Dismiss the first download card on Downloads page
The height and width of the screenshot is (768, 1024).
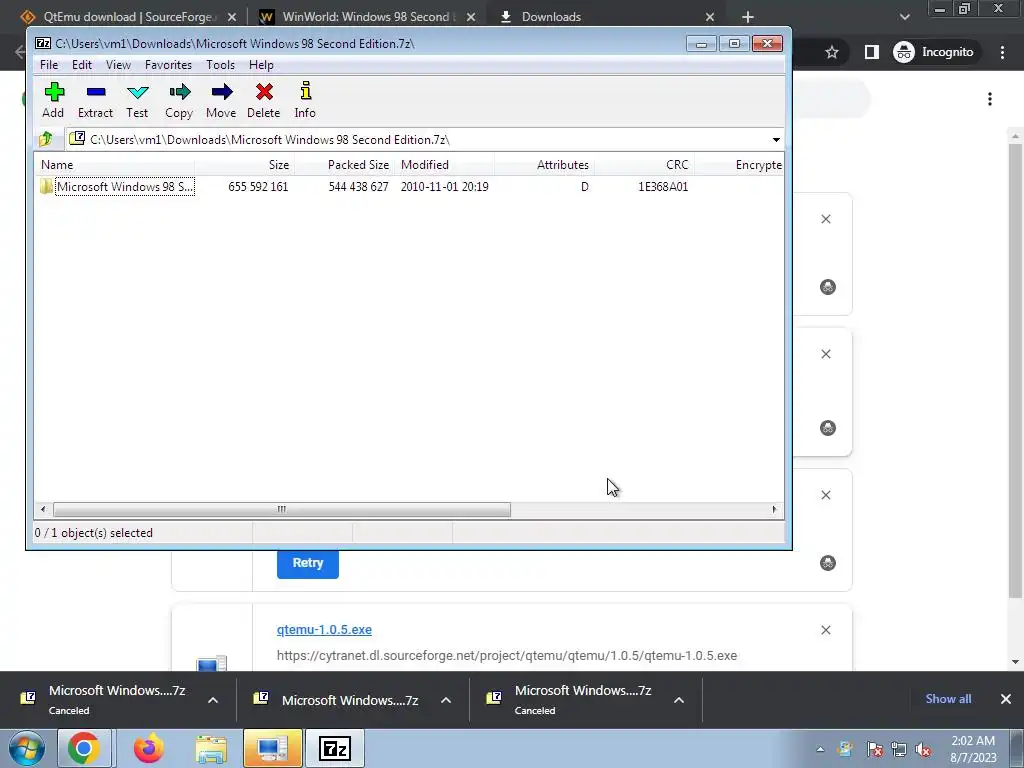coord(825,219)
